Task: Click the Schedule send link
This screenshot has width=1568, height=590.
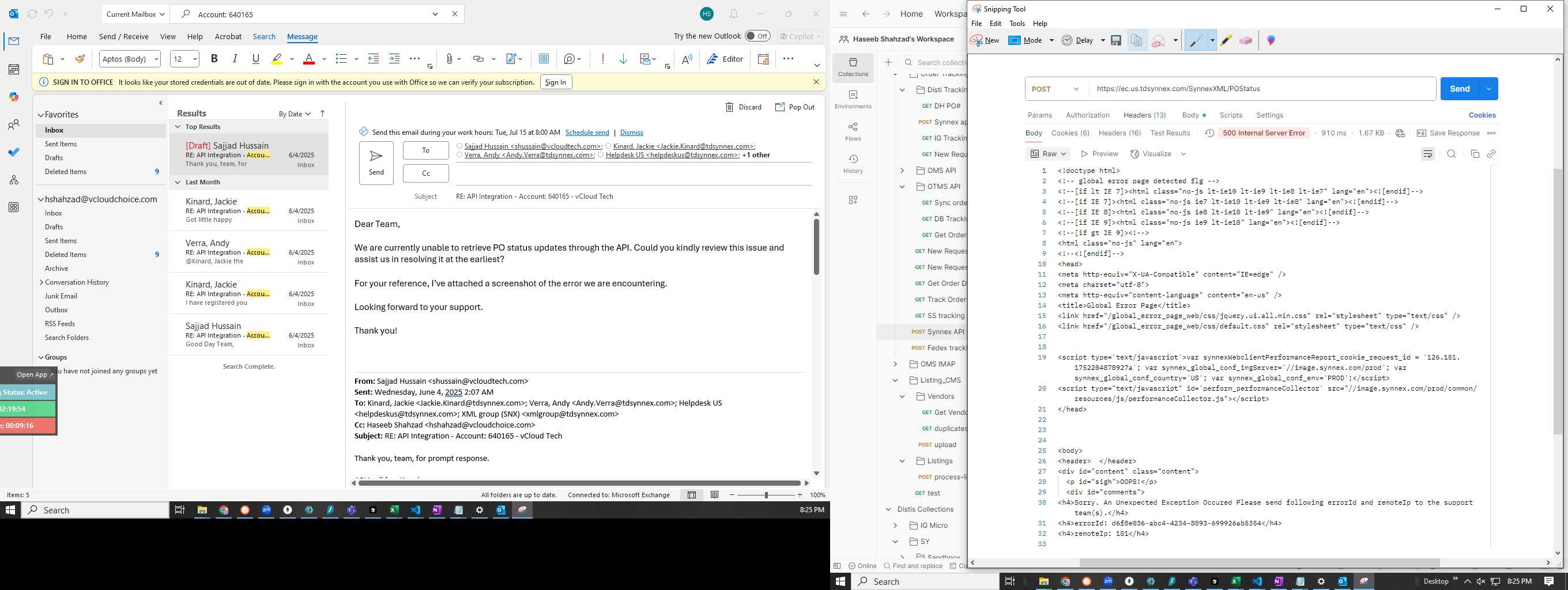Action: click(x=587, y=133)
